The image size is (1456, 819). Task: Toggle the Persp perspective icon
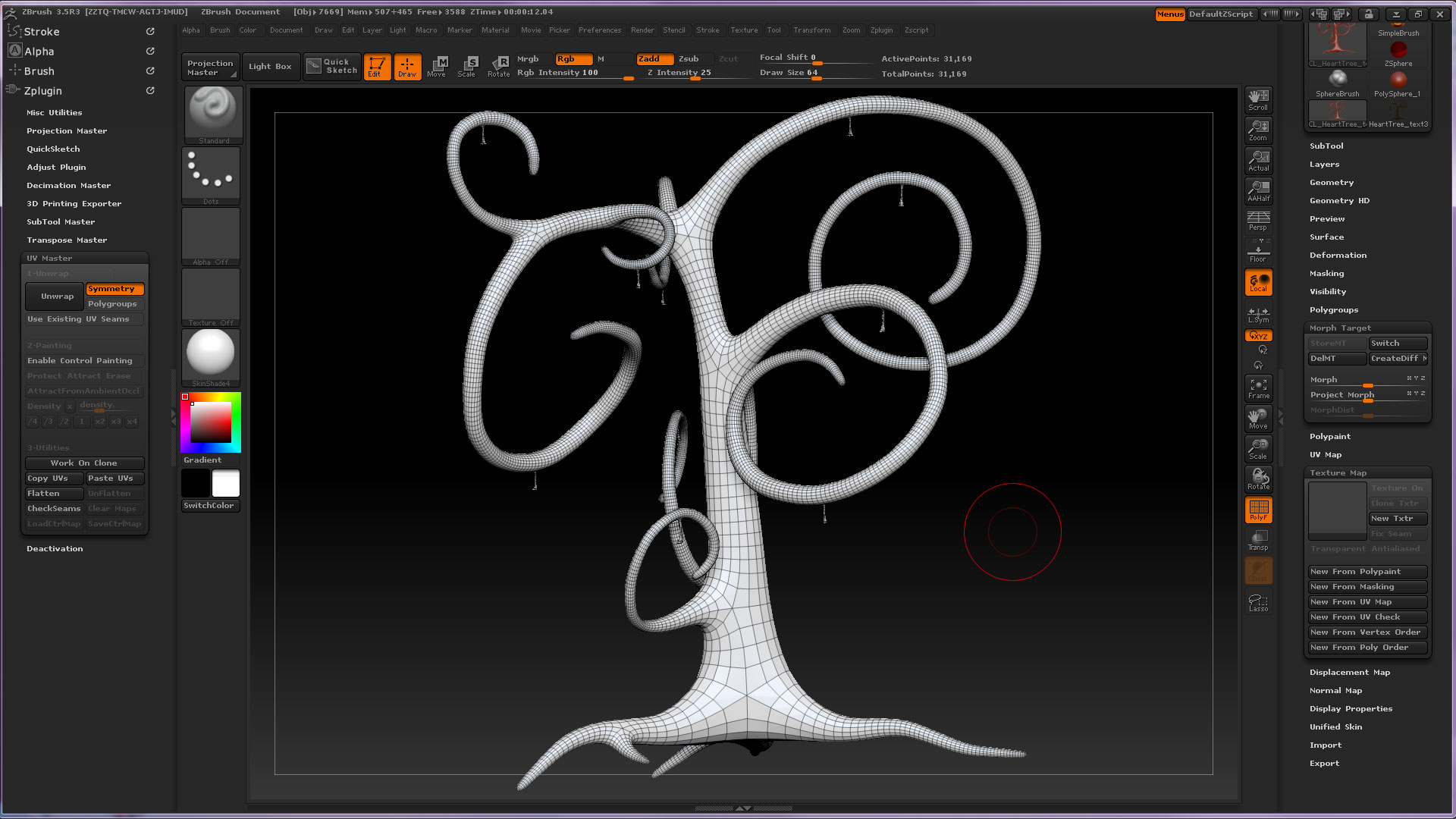pyautogui.click(x=1258, y=221)
